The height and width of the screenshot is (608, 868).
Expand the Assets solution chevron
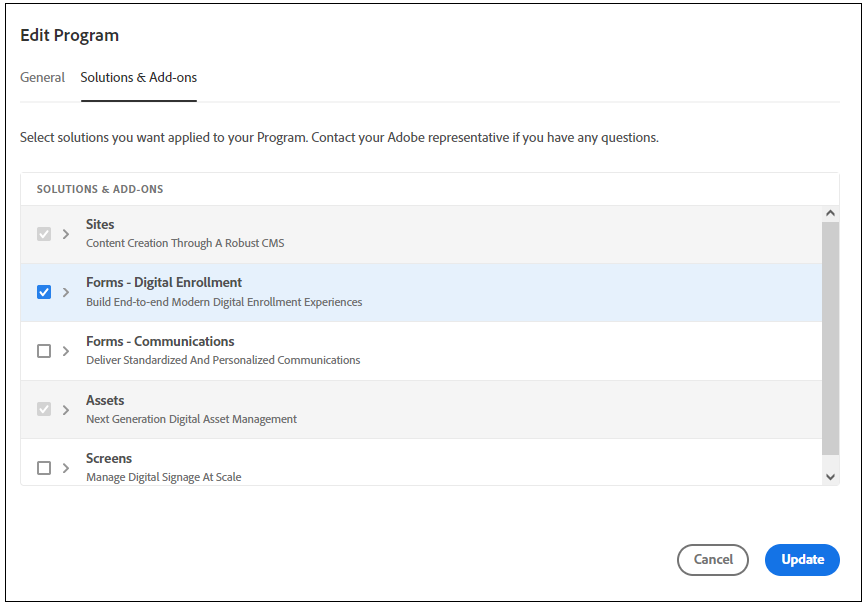[x=66, y=409]
